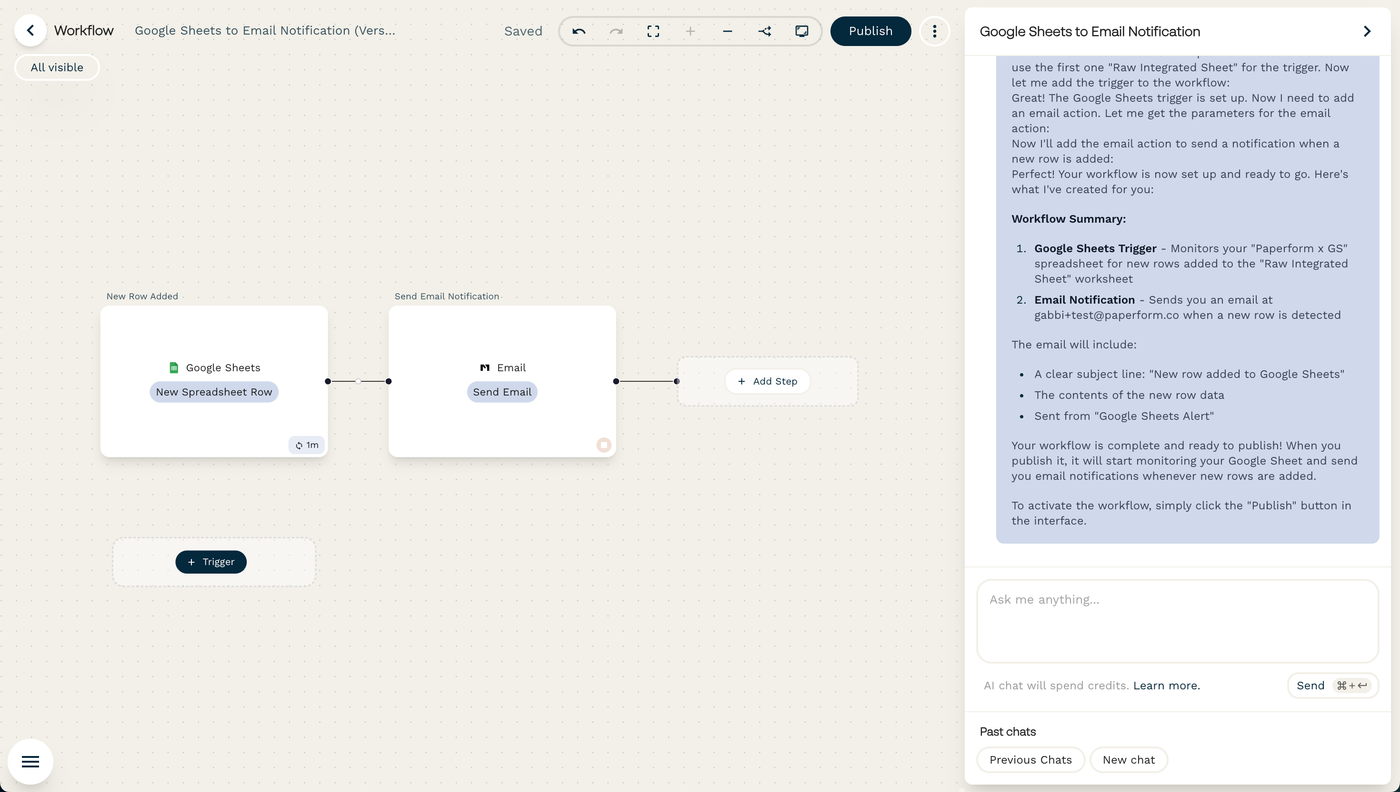Viewport: 1400px width, 792px height.
Task: Click the chat panel title text
Action: [1090, 32]
